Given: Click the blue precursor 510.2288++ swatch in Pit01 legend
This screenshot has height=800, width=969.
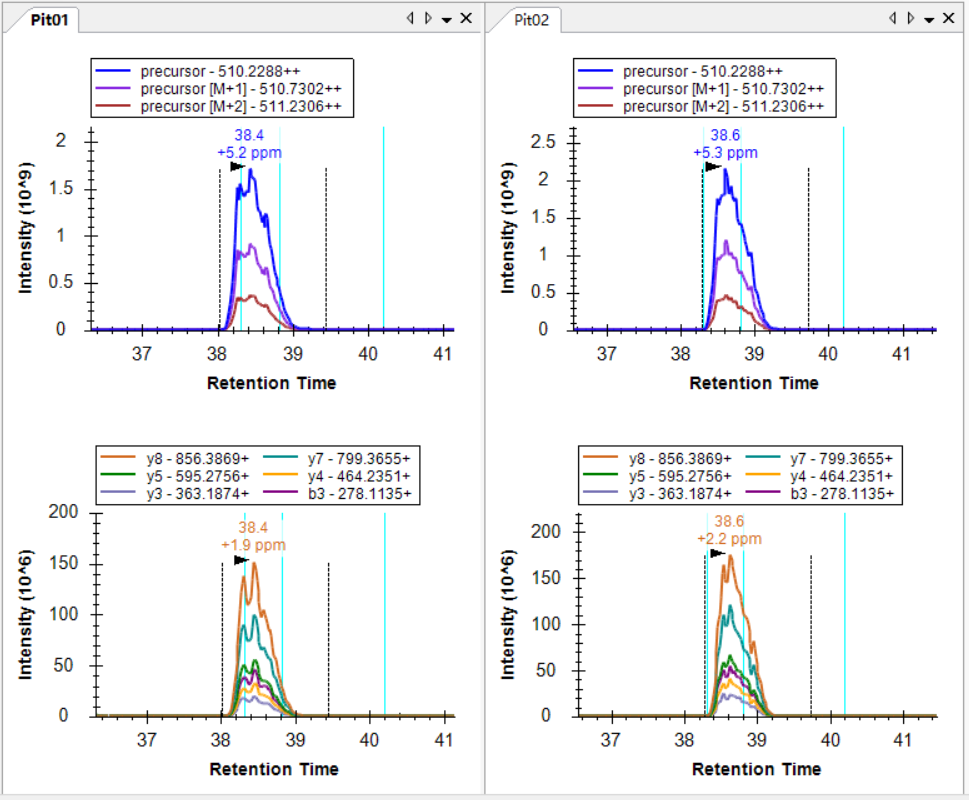Looking at the screenshot, I should pos(115,72).
